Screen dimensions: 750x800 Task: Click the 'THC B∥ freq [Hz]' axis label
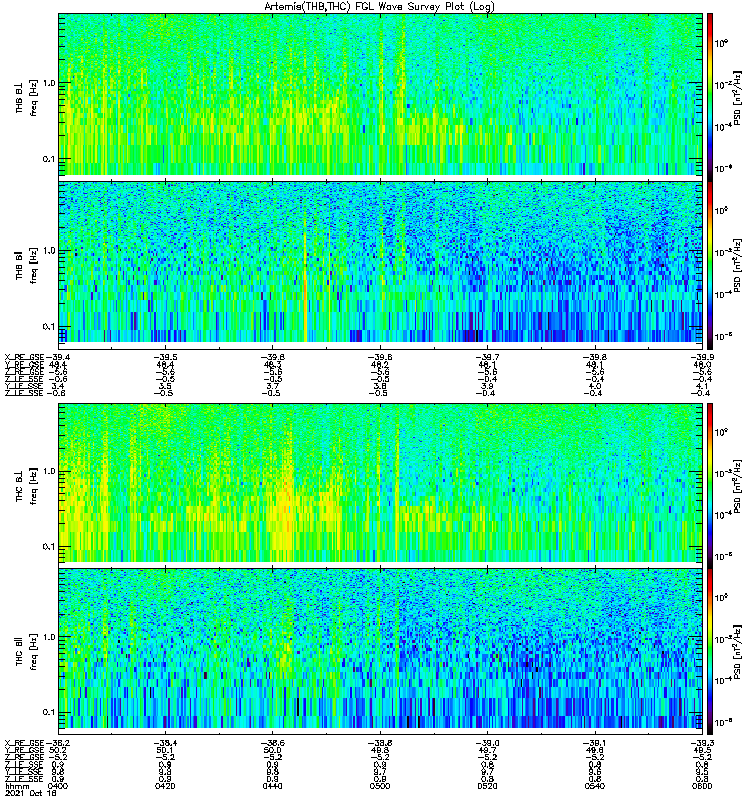point(26,651)
